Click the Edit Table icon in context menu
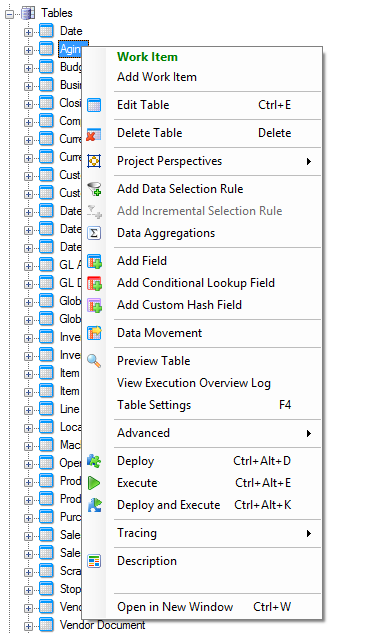The width and height of the screenshot is (373, 634). click(94, 105)
